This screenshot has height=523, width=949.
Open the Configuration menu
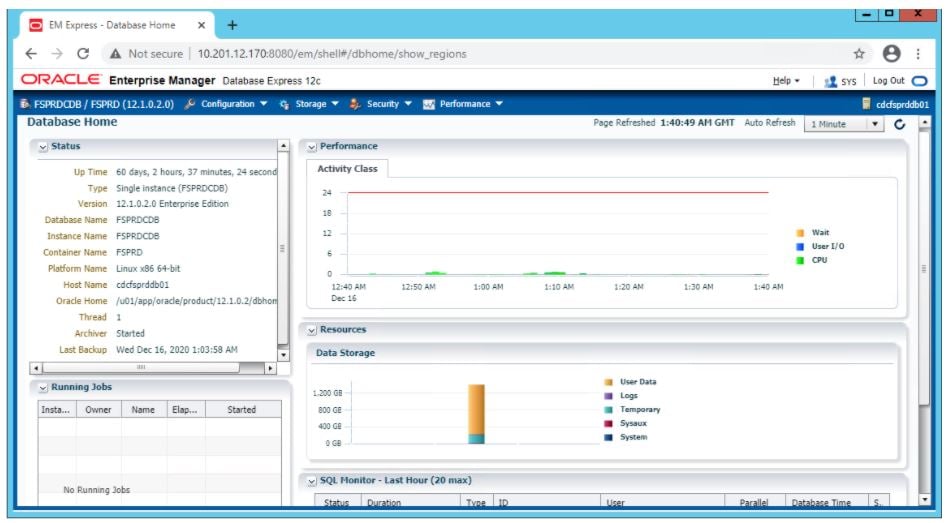234,104
